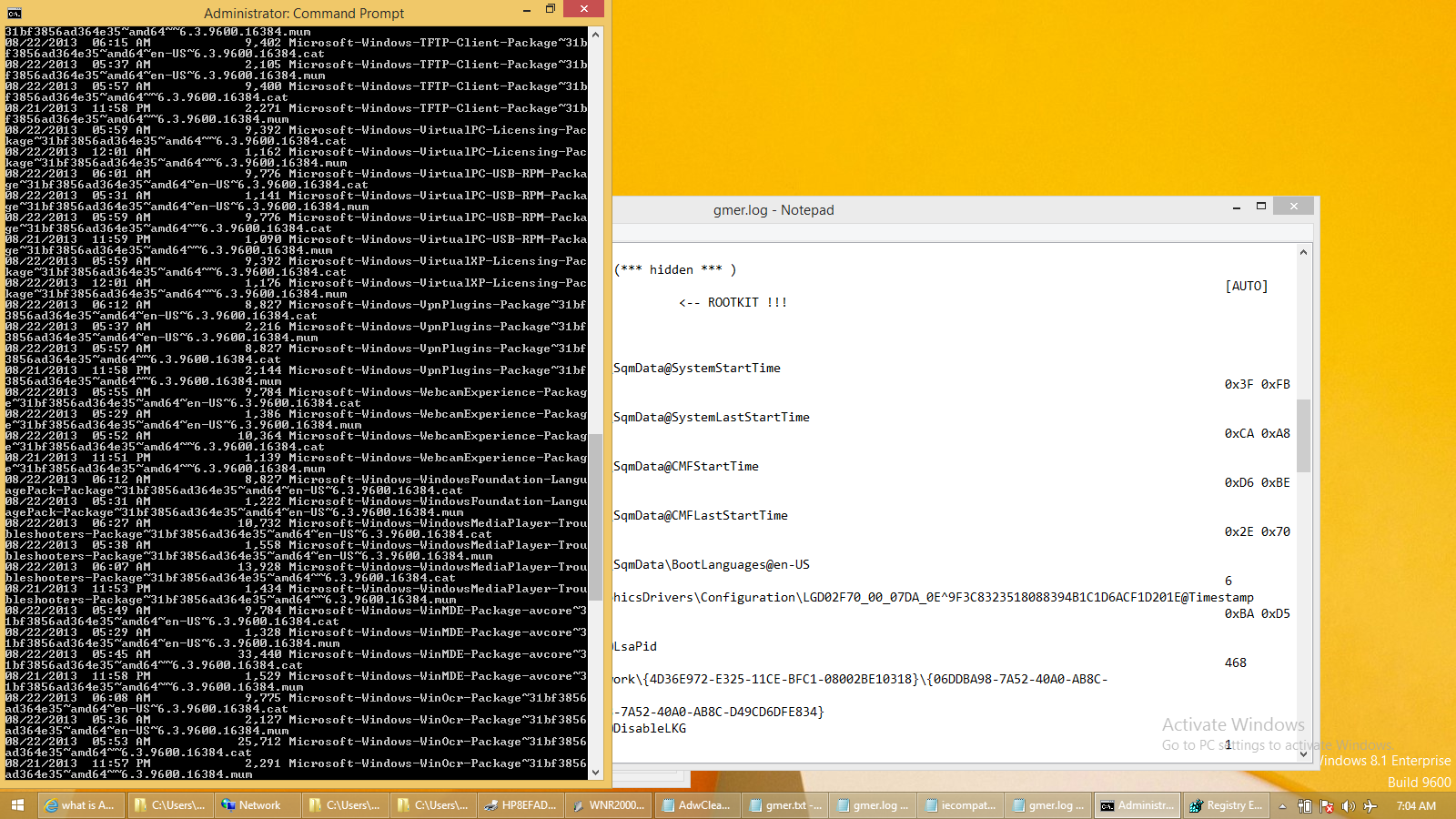Close the gmer.log Notepad window
Screen dimensions: 1456x819
(x=1293, y=207)
